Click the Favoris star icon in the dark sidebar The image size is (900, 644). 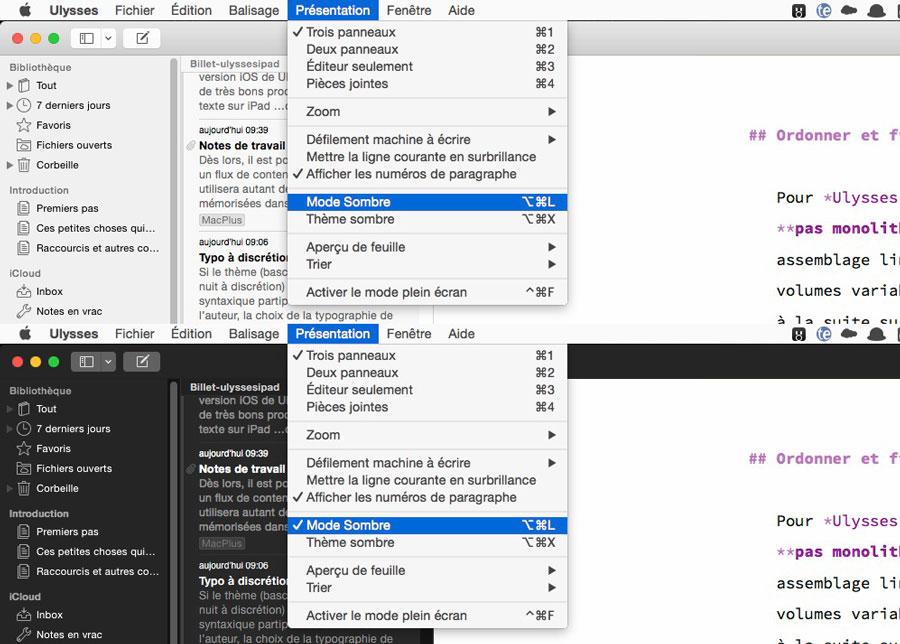pos(24,448)
